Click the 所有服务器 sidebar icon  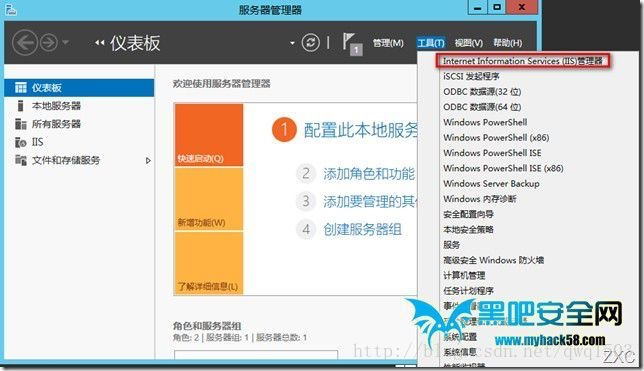click(21, 124)
